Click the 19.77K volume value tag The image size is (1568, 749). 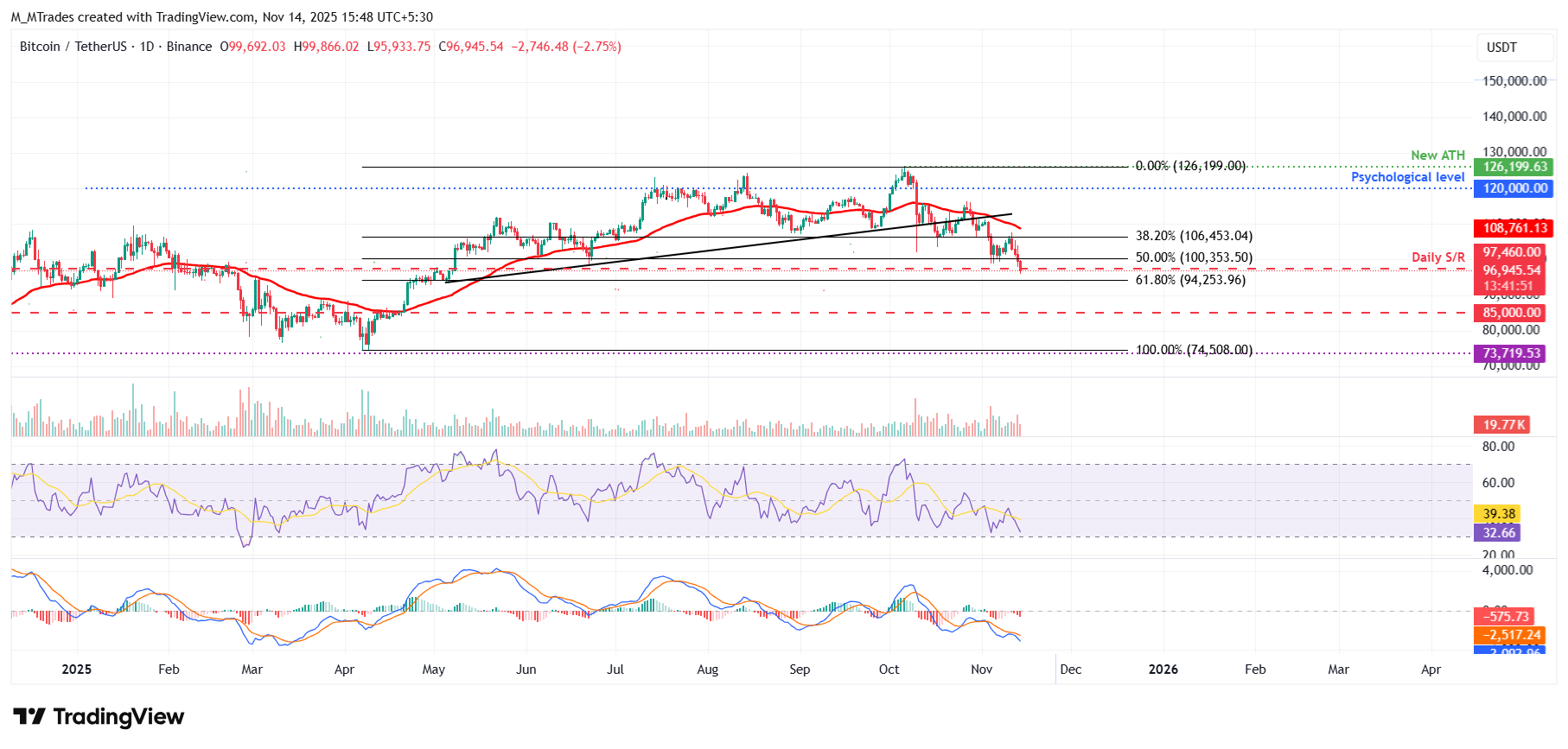pyautogui.click(x=1503, y=424)
